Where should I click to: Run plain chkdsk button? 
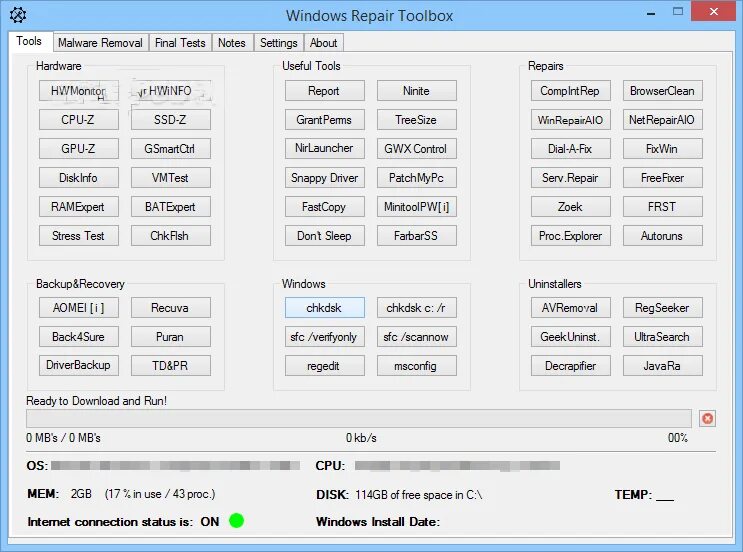(x=325, y=308)
